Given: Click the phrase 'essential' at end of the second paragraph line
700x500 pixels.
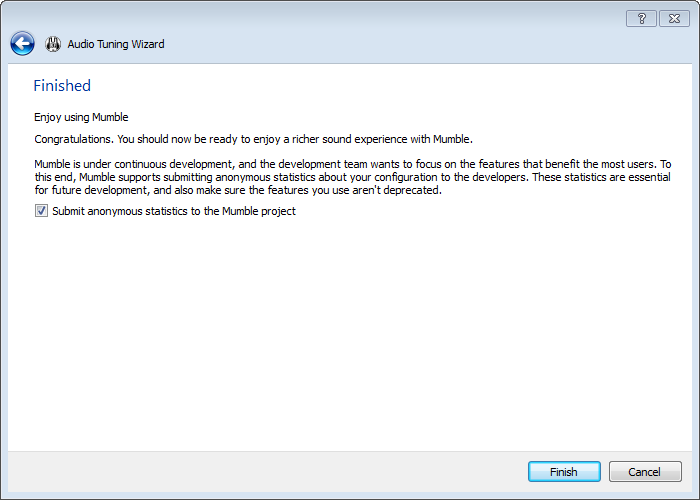Looking at the screenshot, I should 650,177.
